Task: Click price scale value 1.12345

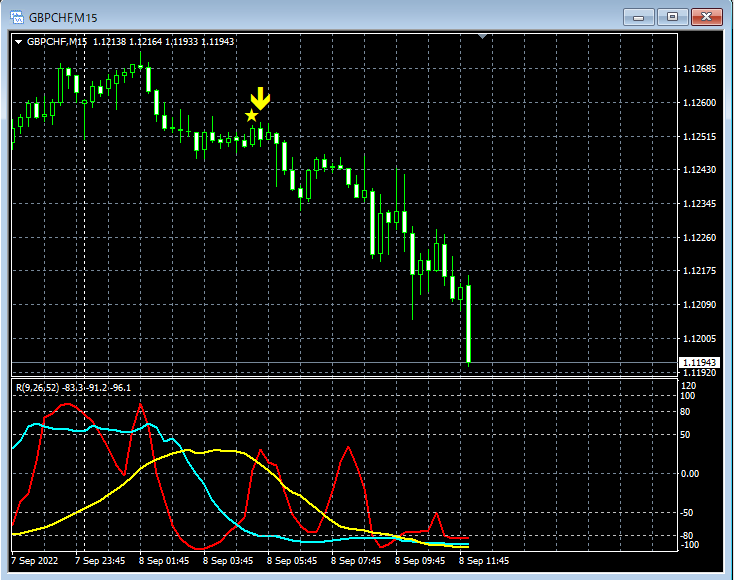Action: (x=699, y=203)
